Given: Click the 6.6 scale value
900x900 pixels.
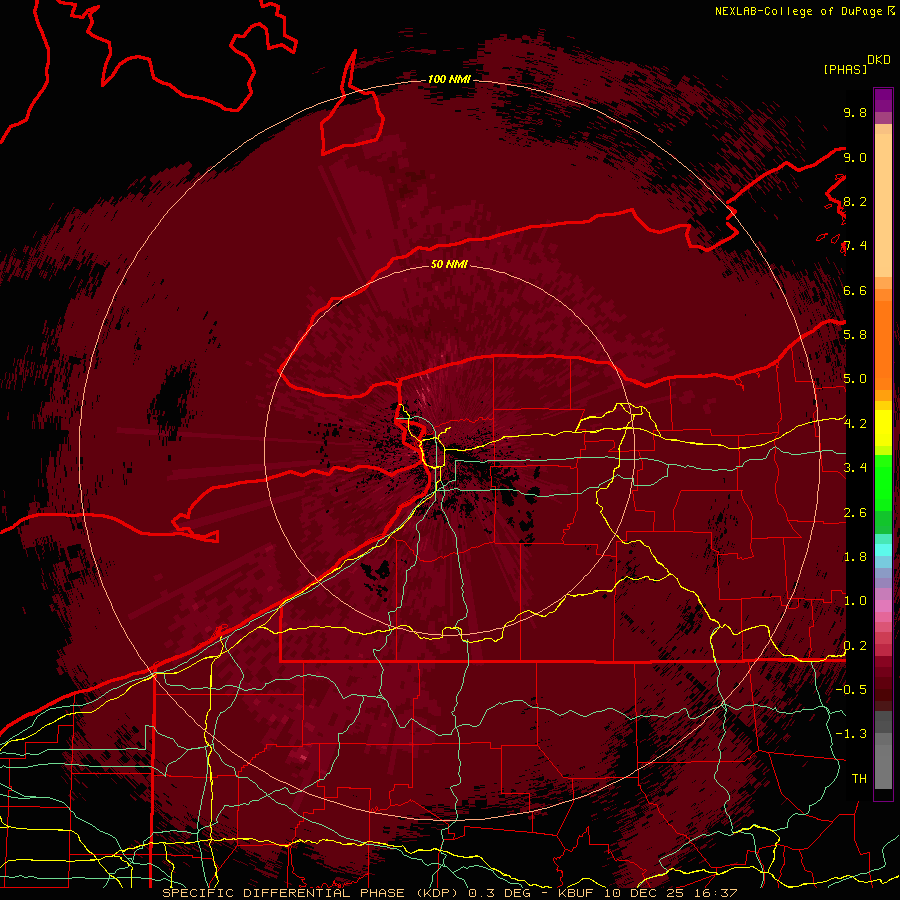Looking at the screenshot, I should point(855,290).
